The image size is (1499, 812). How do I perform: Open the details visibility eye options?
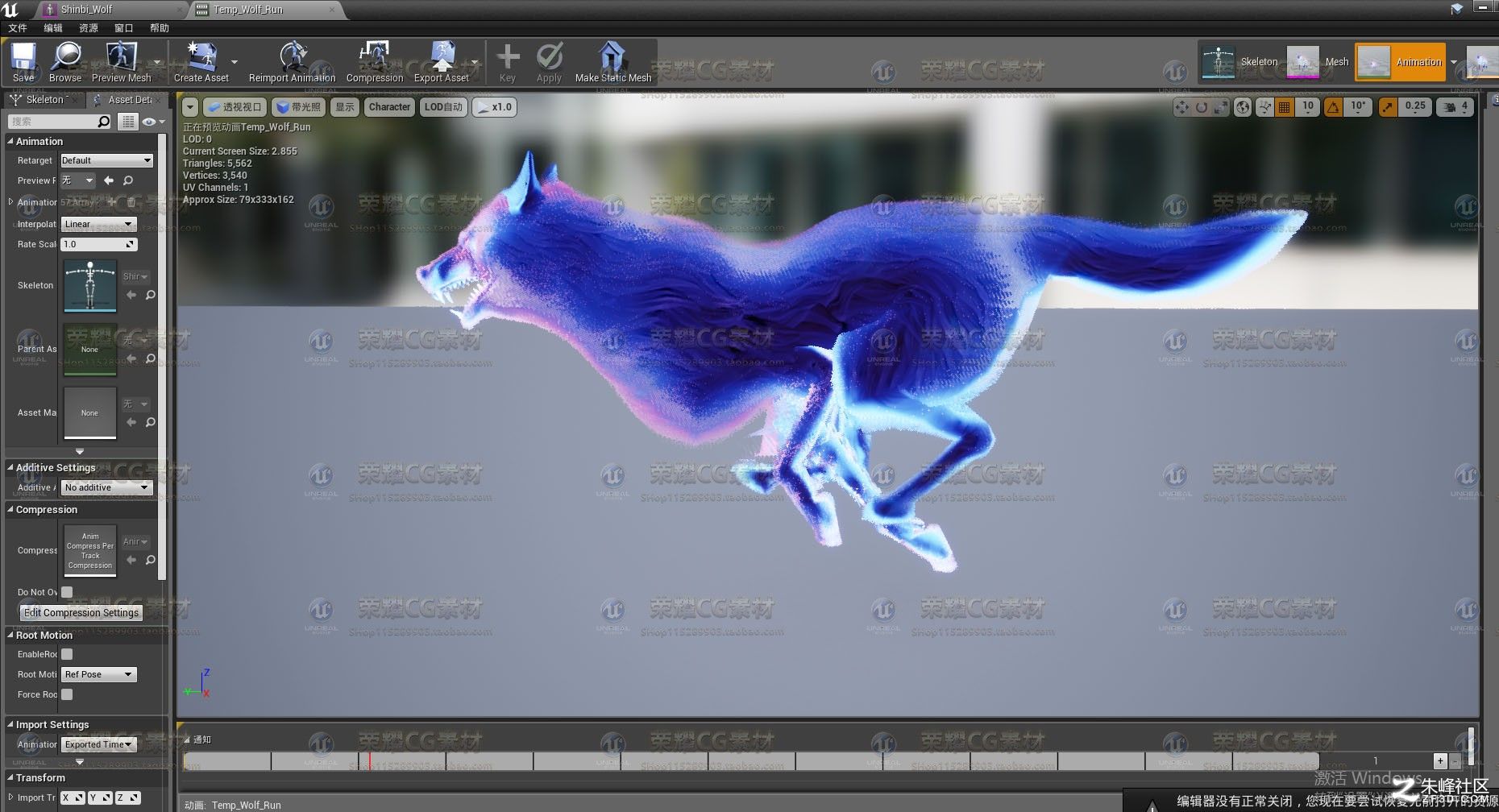point(152,122)
